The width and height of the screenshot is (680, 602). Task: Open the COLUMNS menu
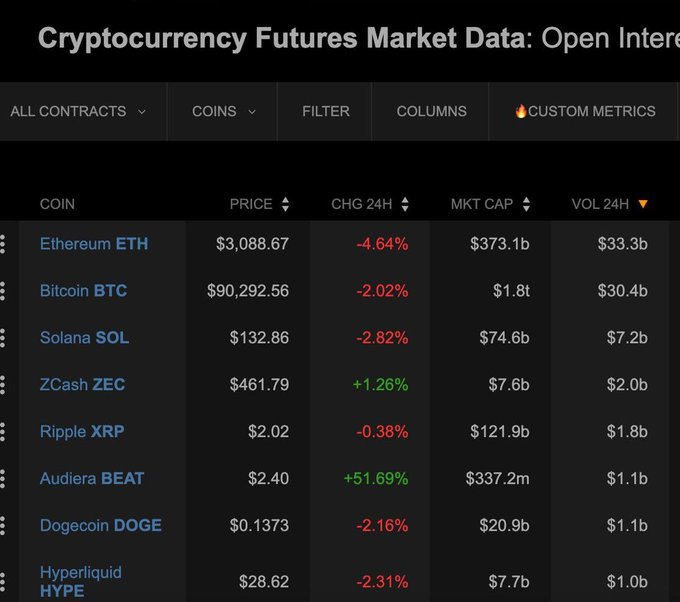coord(431,111)
